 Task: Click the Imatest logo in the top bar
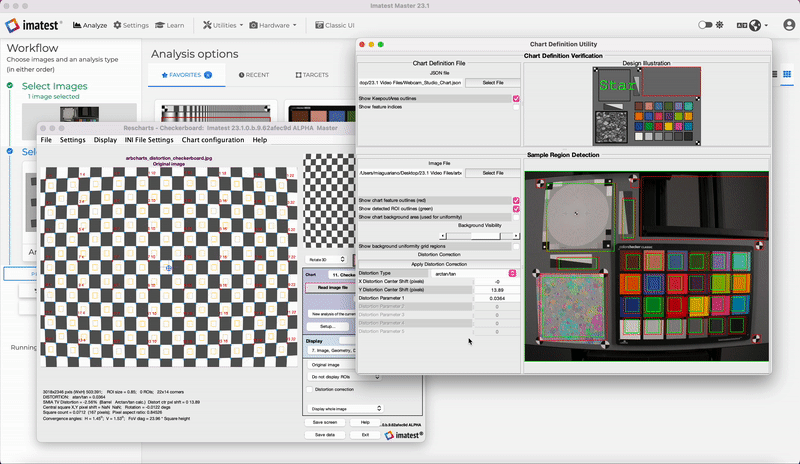(x=34, y=25)
